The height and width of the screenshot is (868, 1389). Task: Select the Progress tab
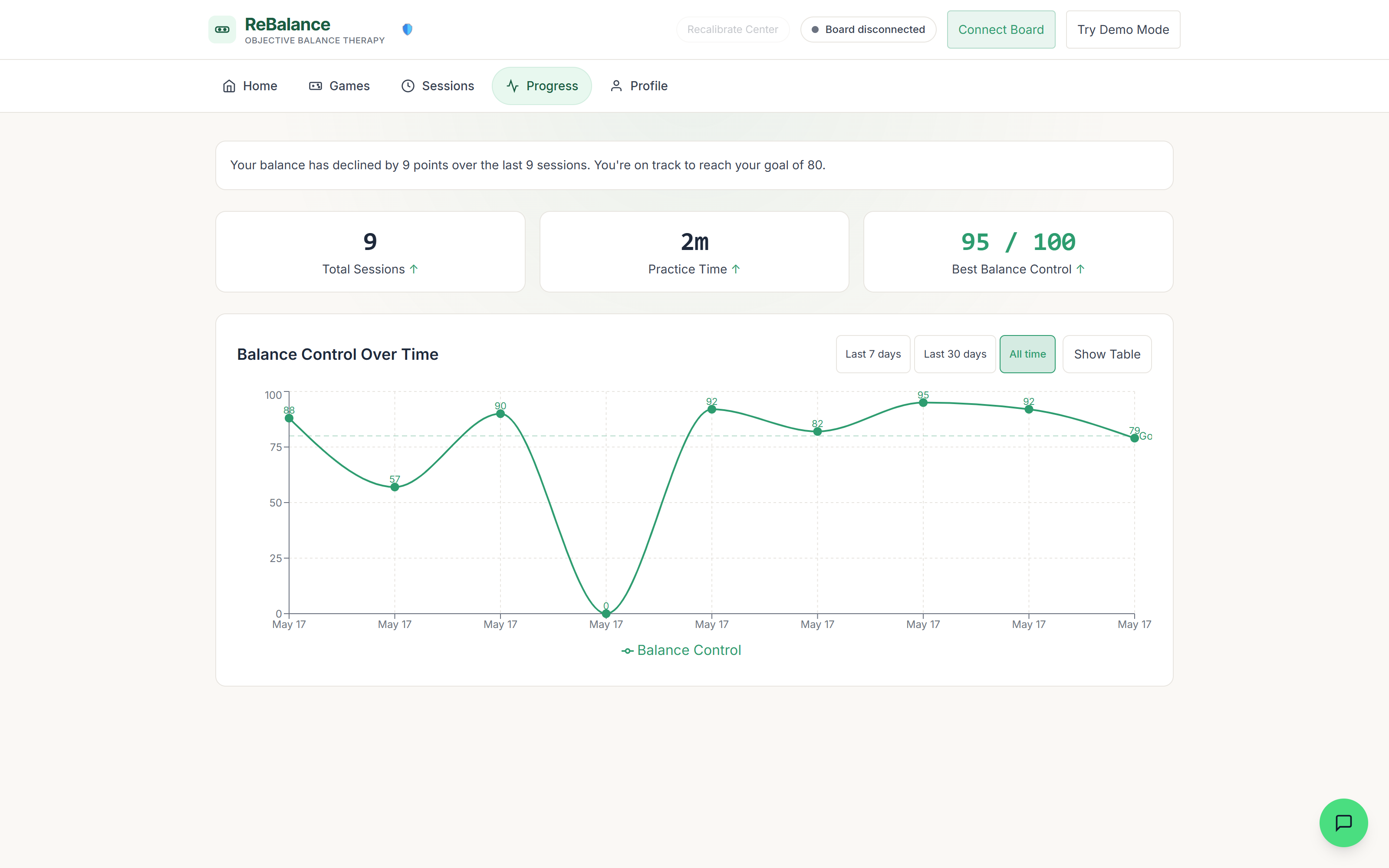pos(542,86)
